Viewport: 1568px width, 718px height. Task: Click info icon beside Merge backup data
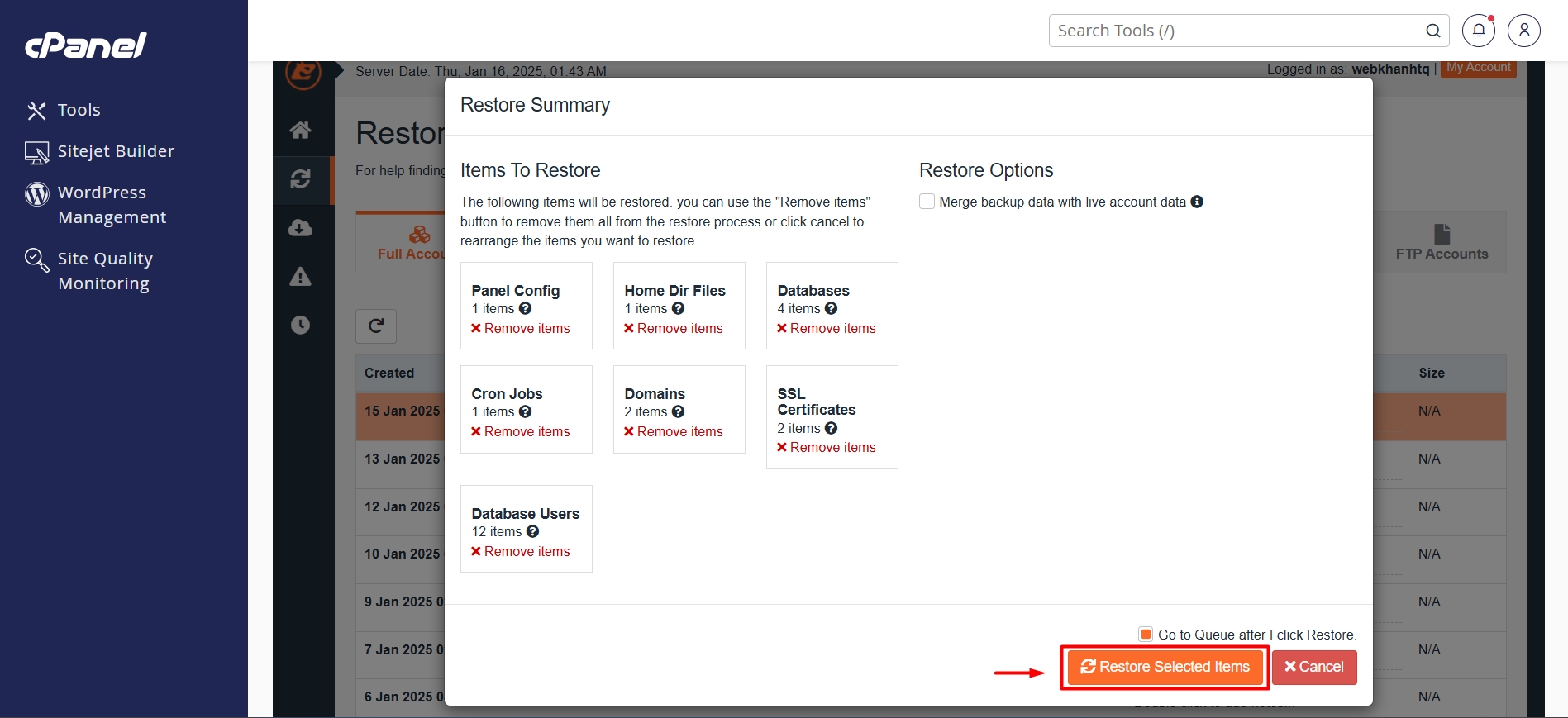1197,202
